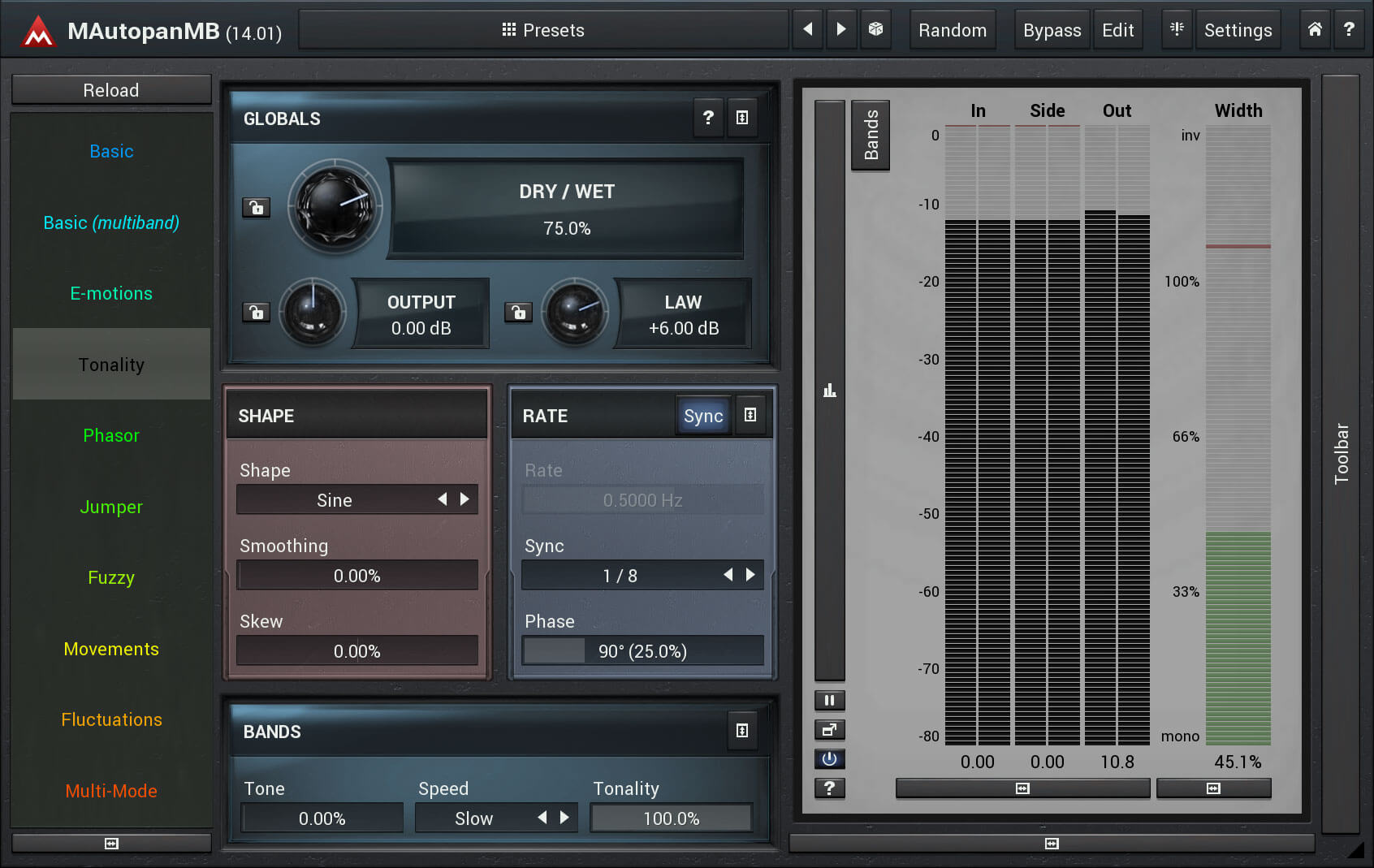Select the Multi-Mode device

(111, 791)
